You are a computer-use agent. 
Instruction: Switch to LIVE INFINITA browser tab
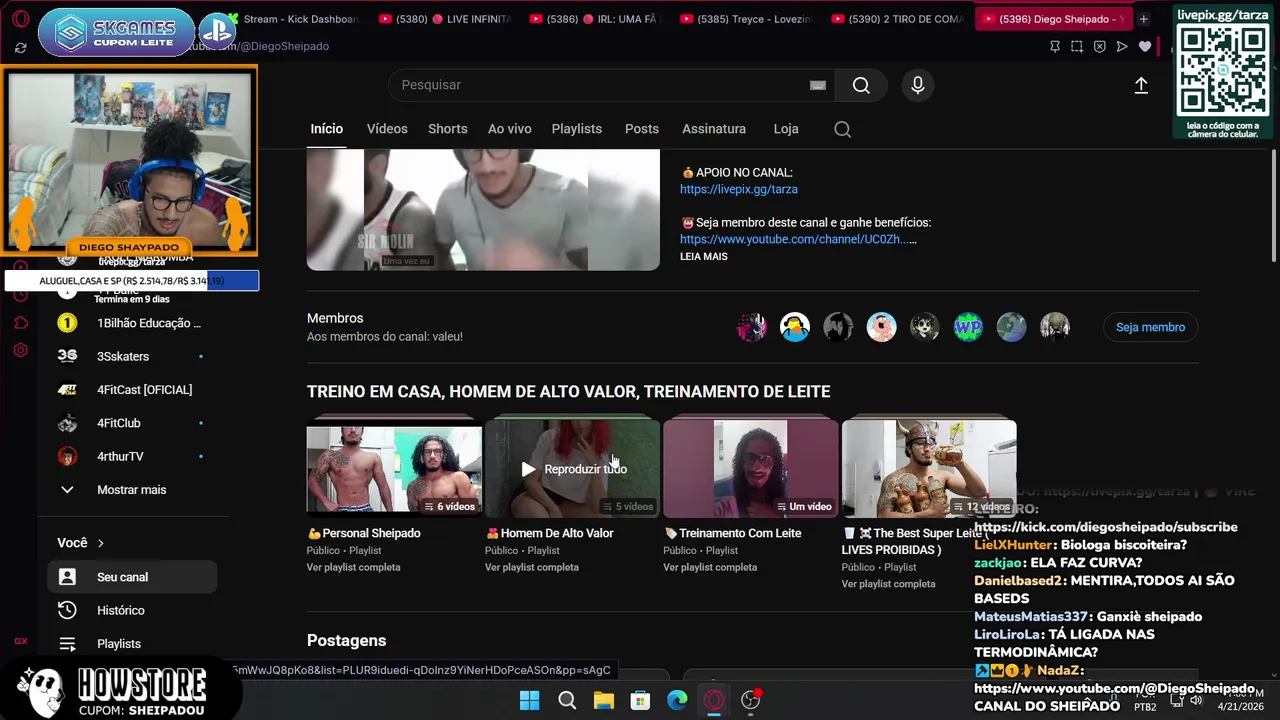point(448,19)
